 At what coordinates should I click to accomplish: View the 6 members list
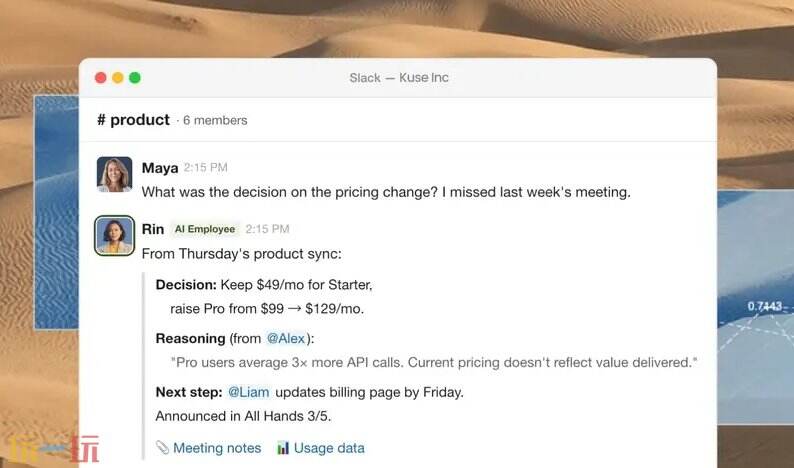(214, 121)
